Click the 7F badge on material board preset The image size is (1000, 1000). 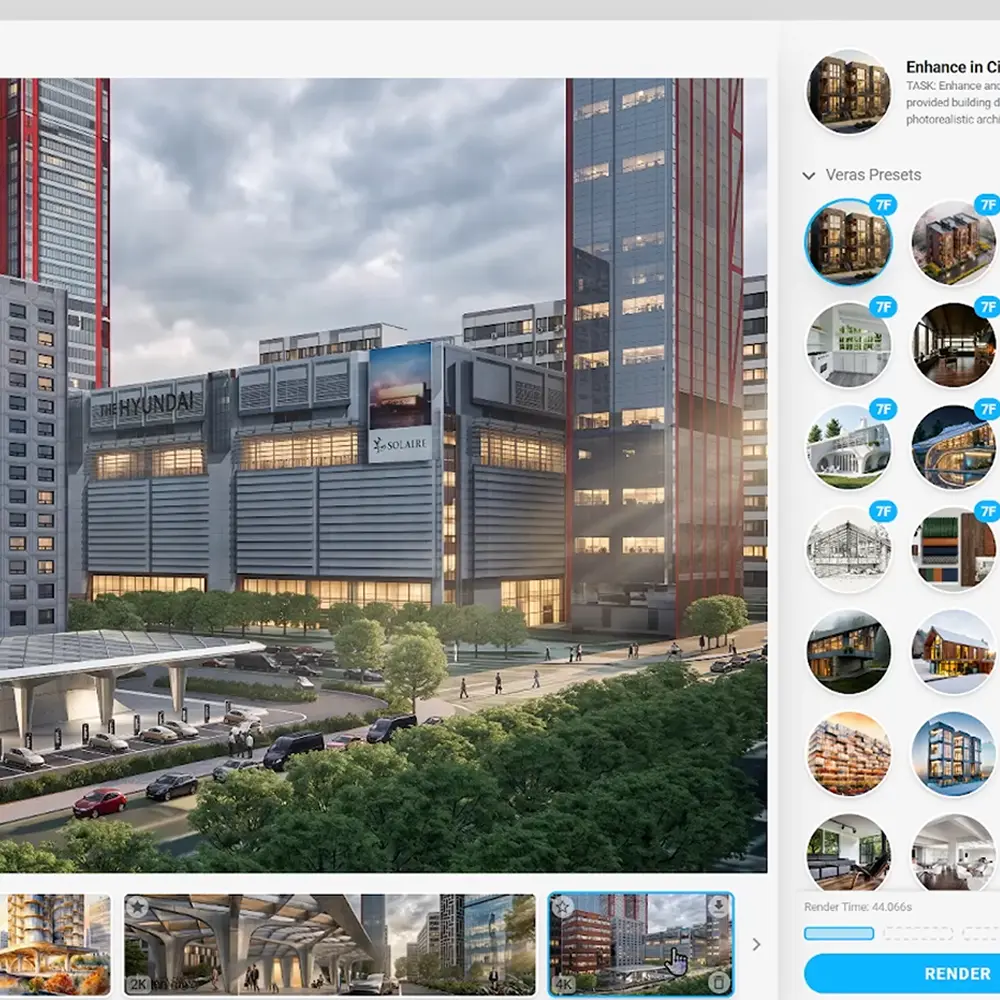tap(988, 511)
